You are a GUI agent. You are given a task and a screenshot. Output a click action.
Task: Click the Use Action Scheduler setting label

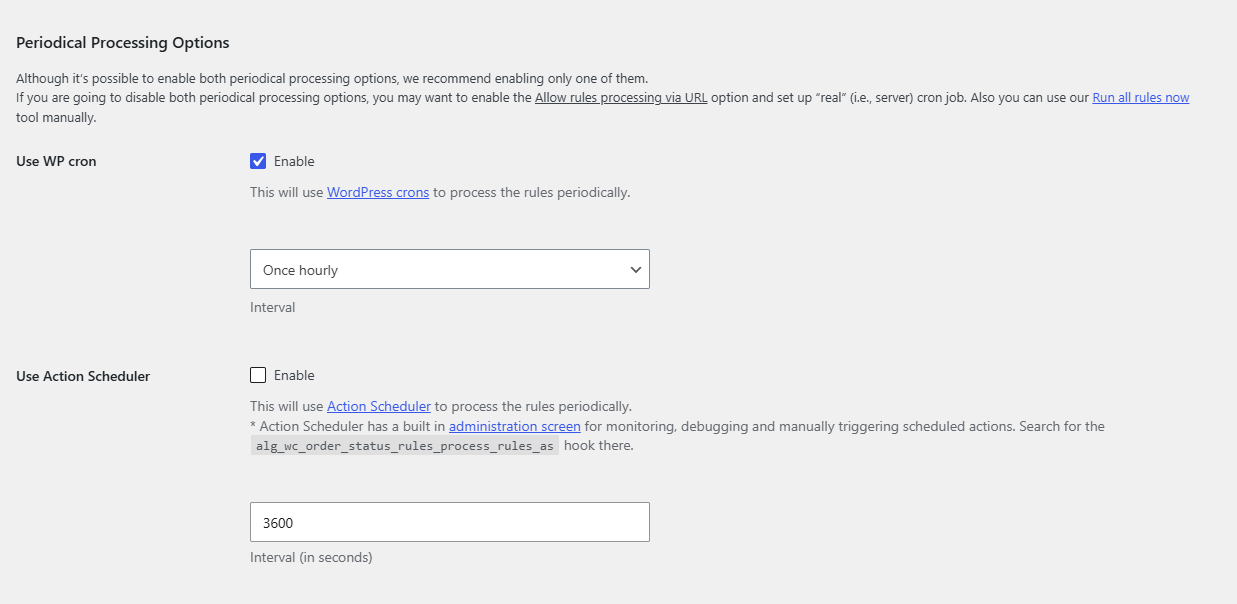[83, 376]
